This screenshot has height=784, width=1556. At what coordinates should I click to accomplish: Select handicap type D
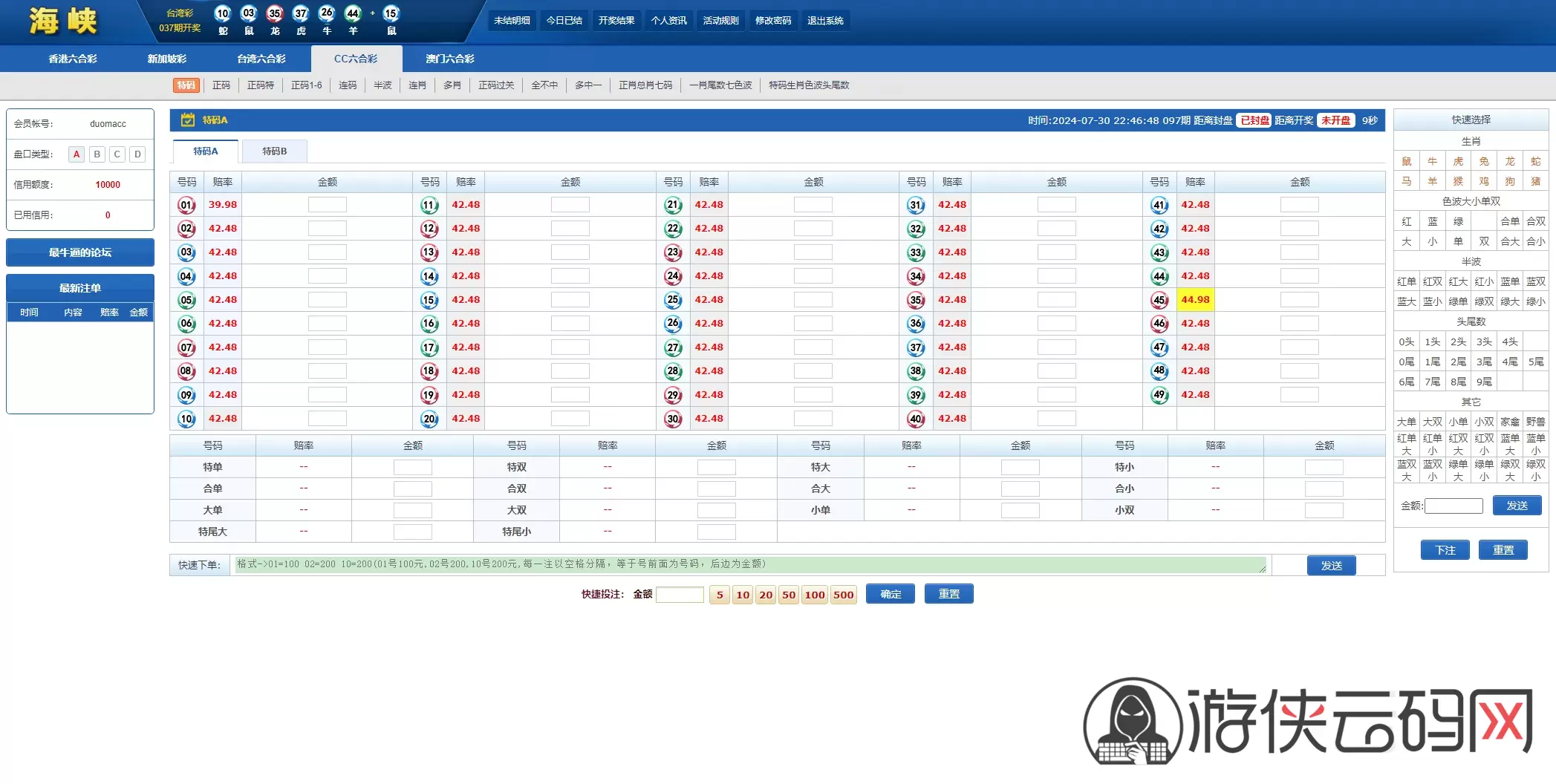point(137,154)
